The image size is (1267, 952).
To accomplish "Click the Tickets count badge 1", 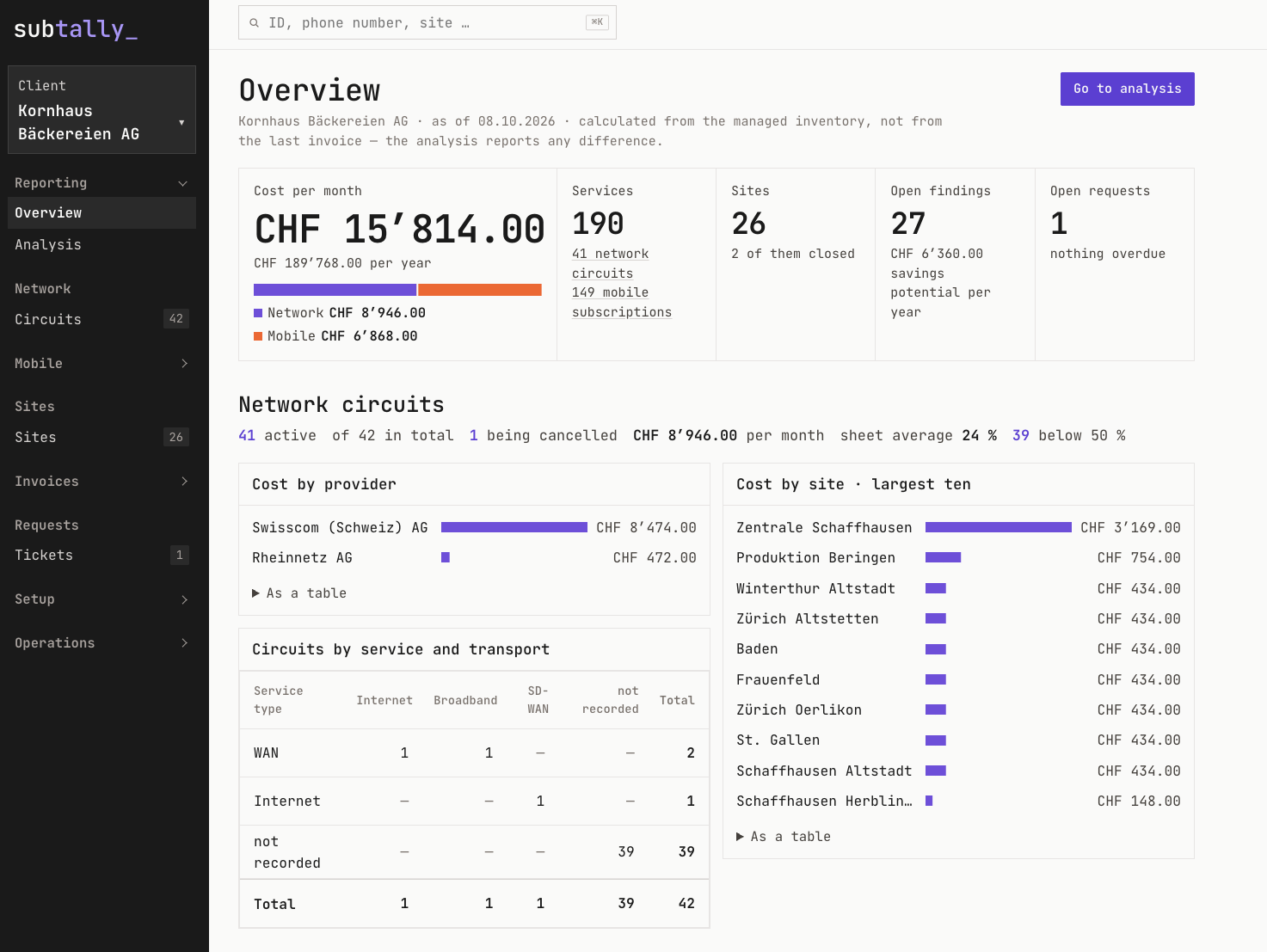I will point(179,555).
